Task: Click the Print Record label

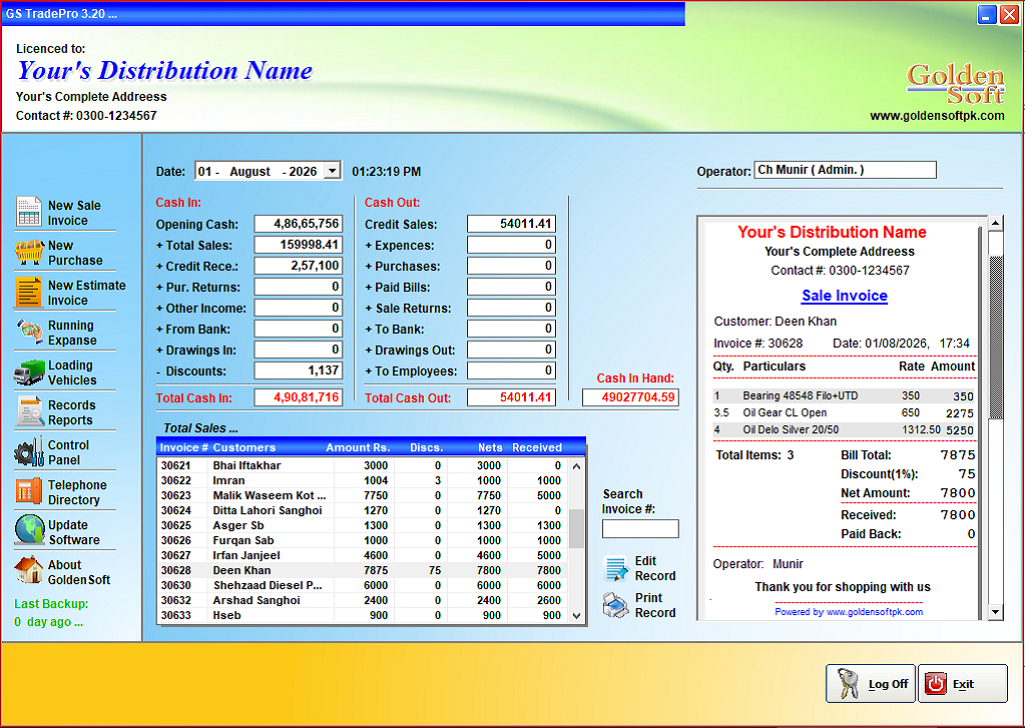Action: [x=655, y=605]
